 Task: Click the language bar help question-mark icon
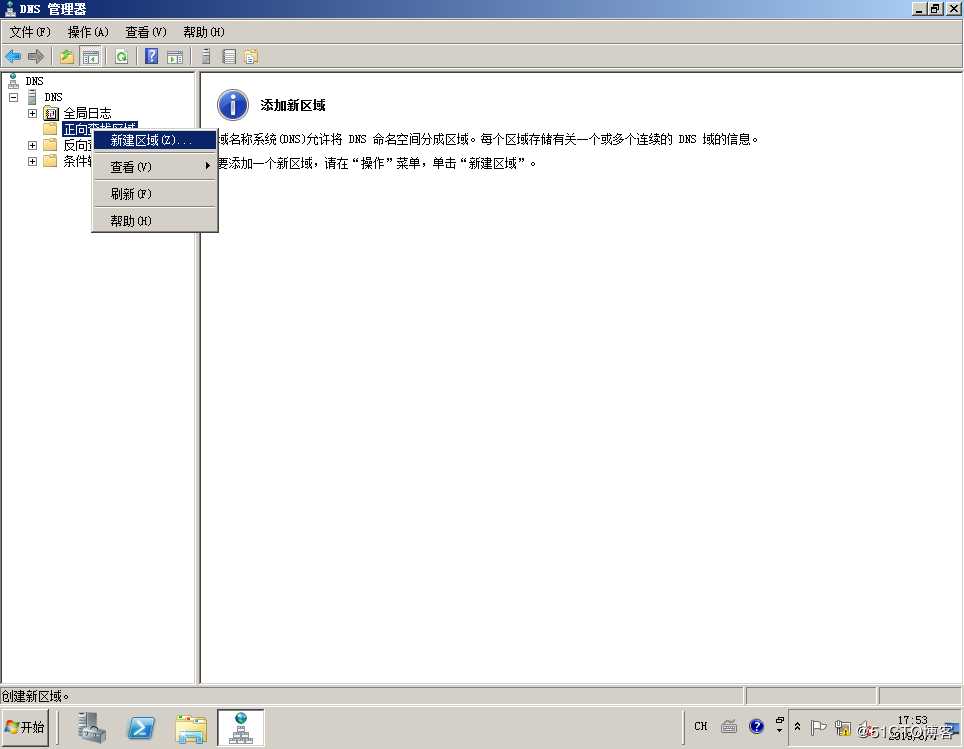coord(756,726)
